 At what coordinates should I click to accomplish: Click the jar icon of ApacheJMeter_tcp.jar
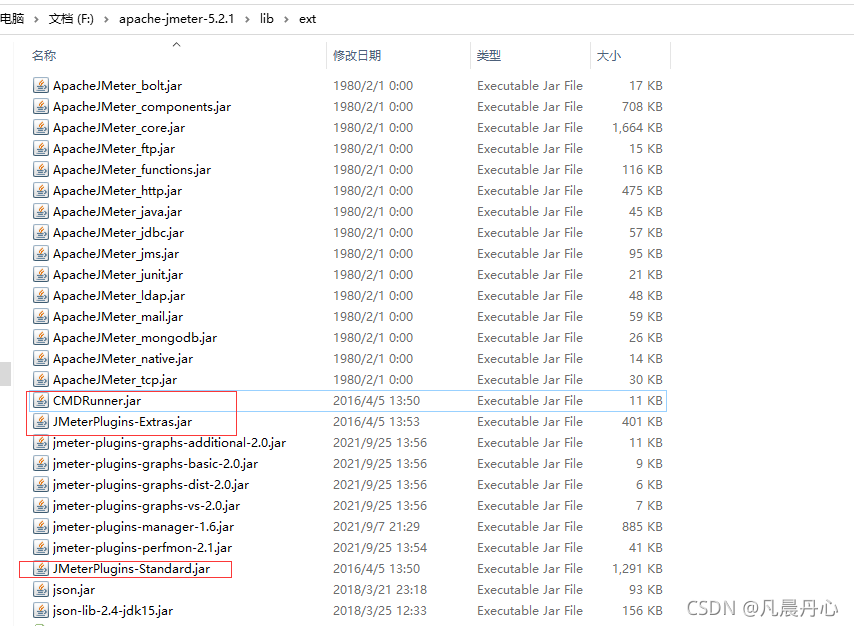[41, 379]
